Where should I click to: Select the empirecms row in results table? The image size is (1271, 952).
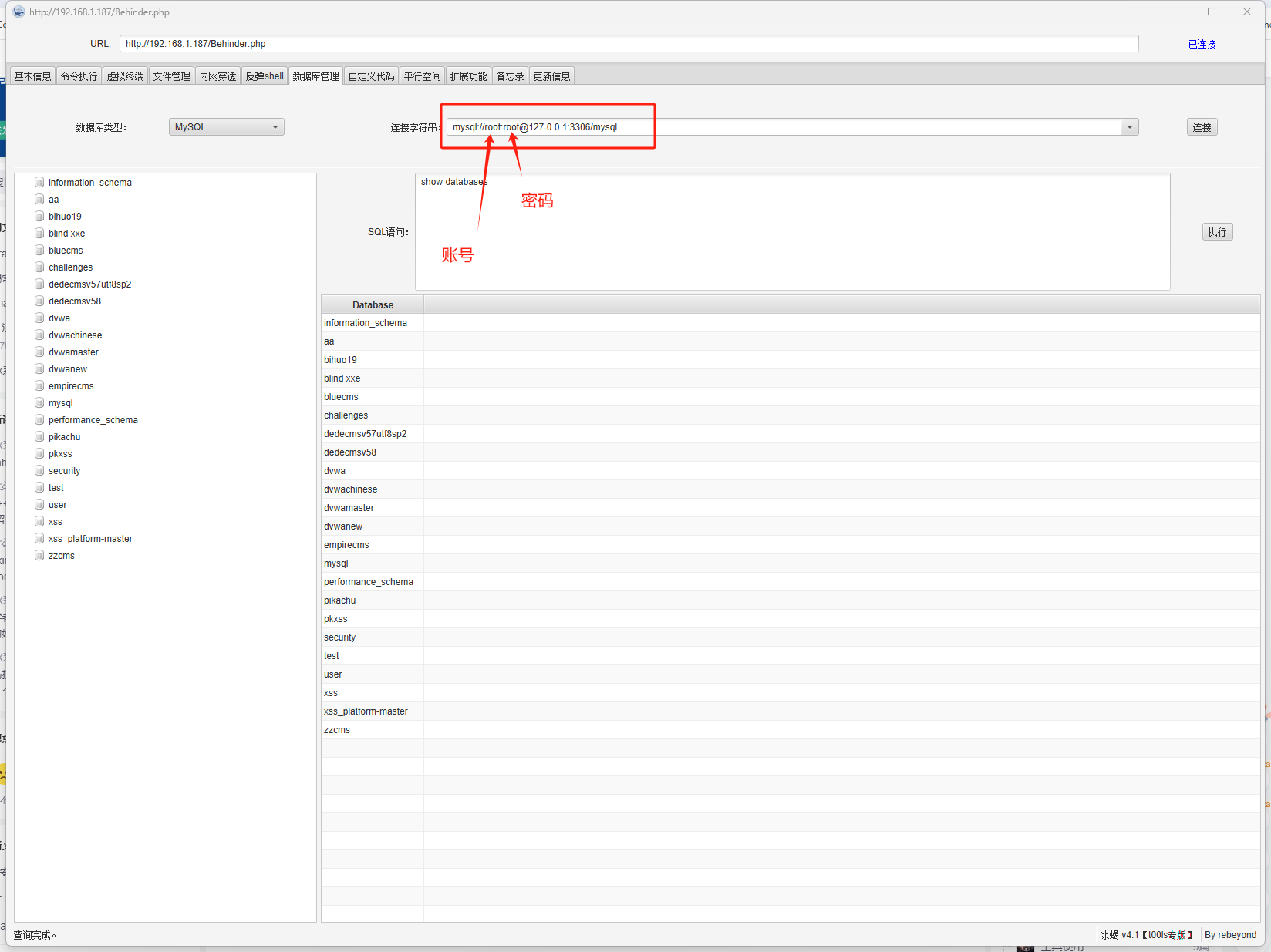[x=791, y=545]
